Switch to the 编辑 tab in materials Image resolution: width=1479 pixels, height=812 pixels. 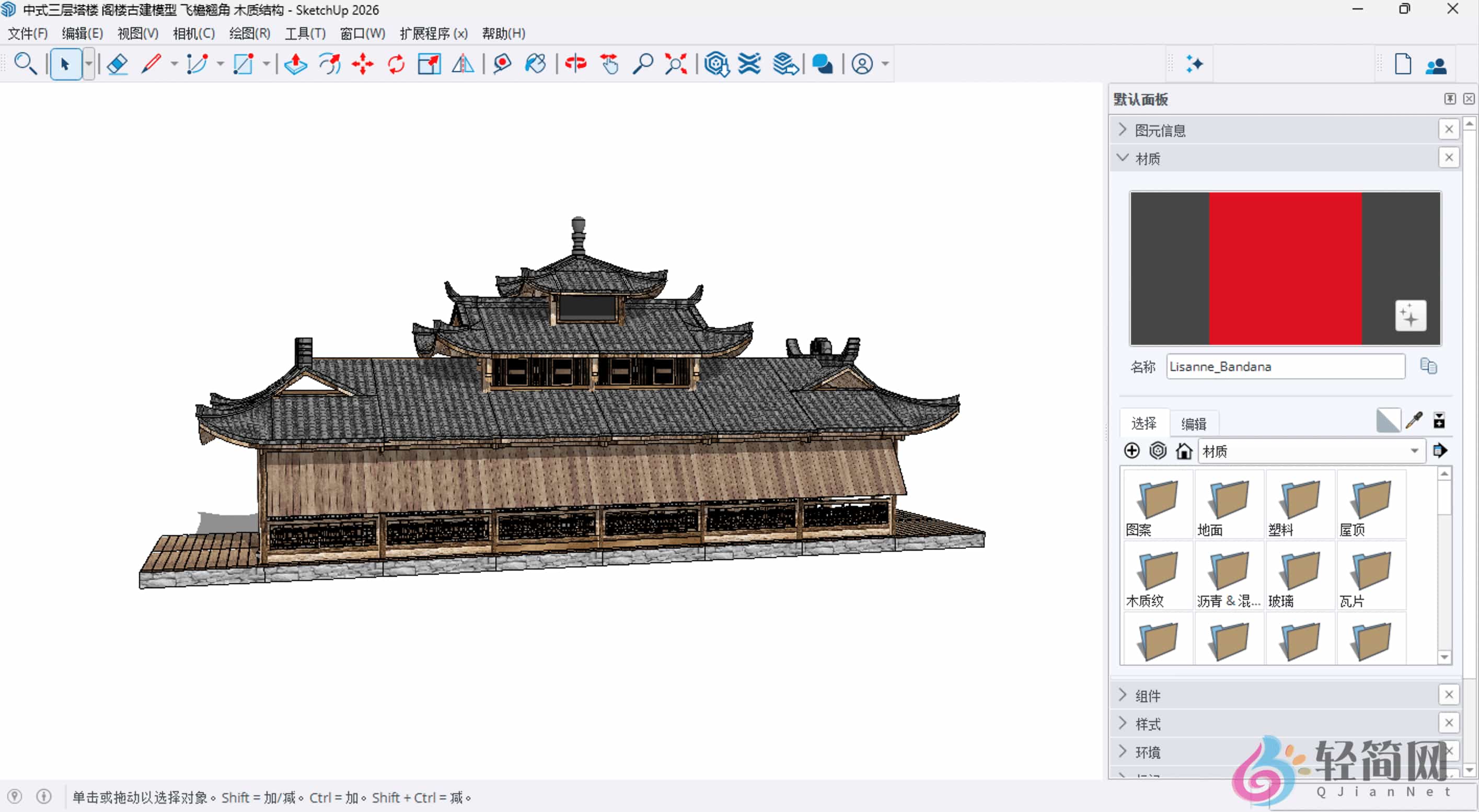point(1194,423)
